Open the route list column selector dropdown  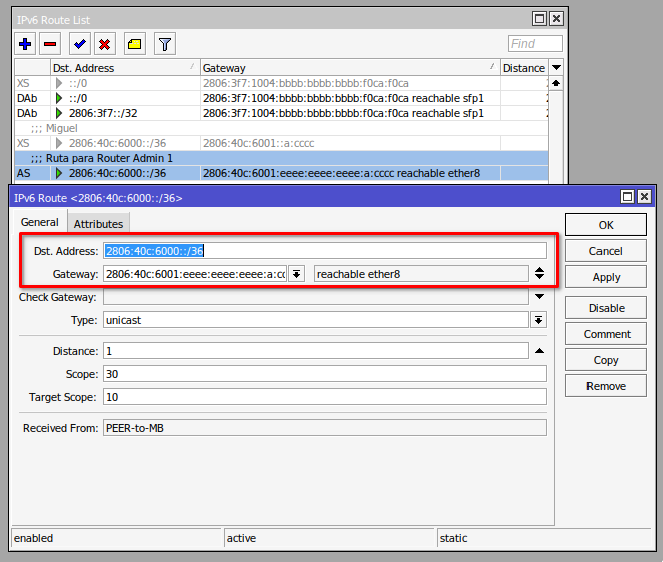coord(557,67)
